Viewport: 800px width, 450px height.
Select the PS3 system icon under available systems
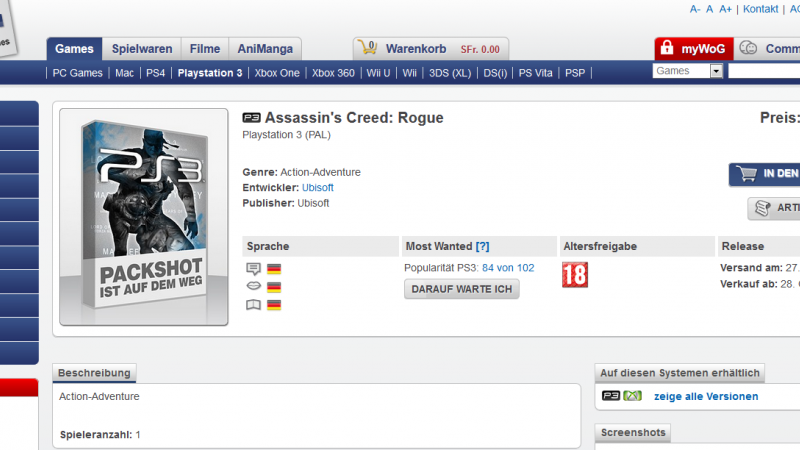click(x=611, y=395)
